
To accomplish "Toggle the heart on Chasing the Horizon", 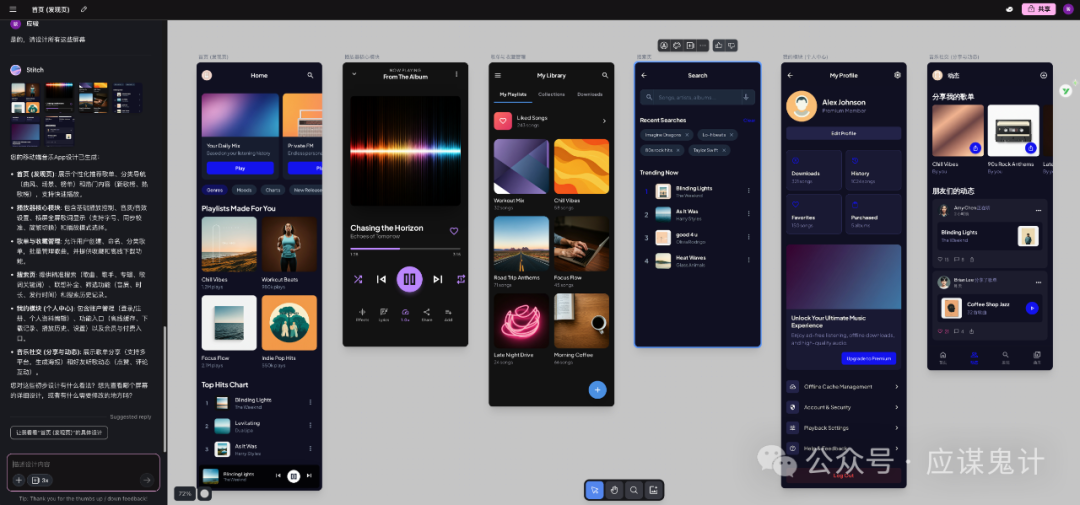I will tap(453, 231).
